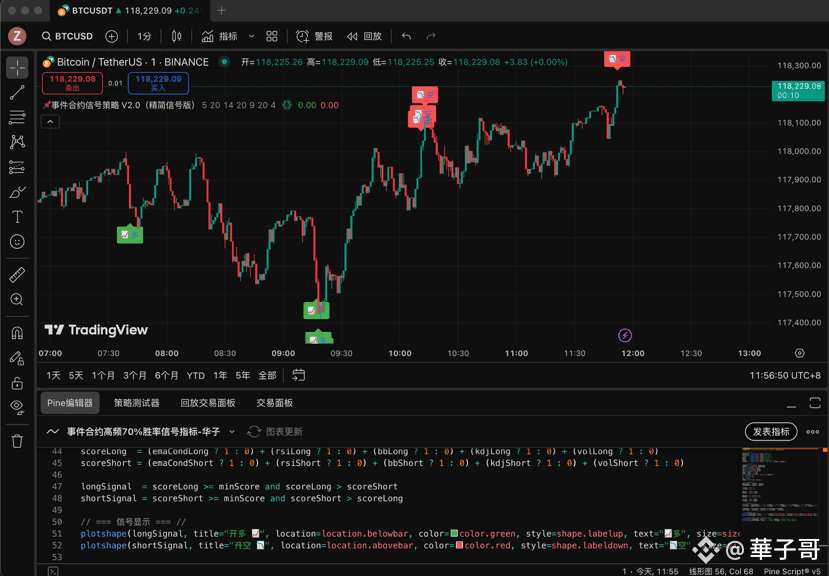This screenshot has width=829, height=576.
Task: Open the candlestick chart style menu
Action: tap(177, 36)
